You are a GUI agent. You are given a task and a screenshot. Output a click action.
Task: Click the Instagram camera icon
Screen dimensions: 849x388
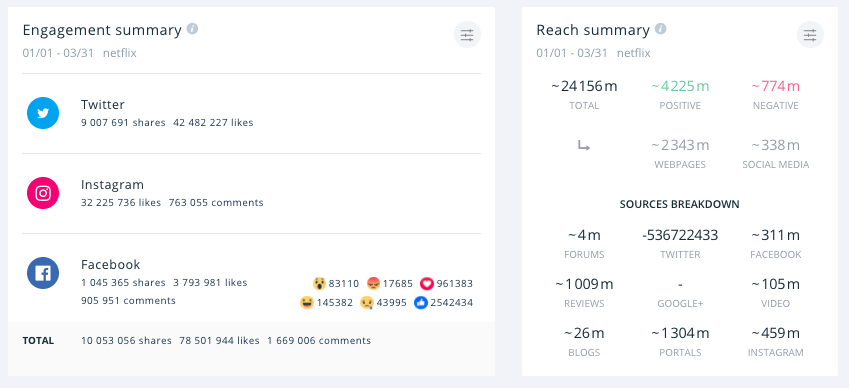click(x=43, y=193)
